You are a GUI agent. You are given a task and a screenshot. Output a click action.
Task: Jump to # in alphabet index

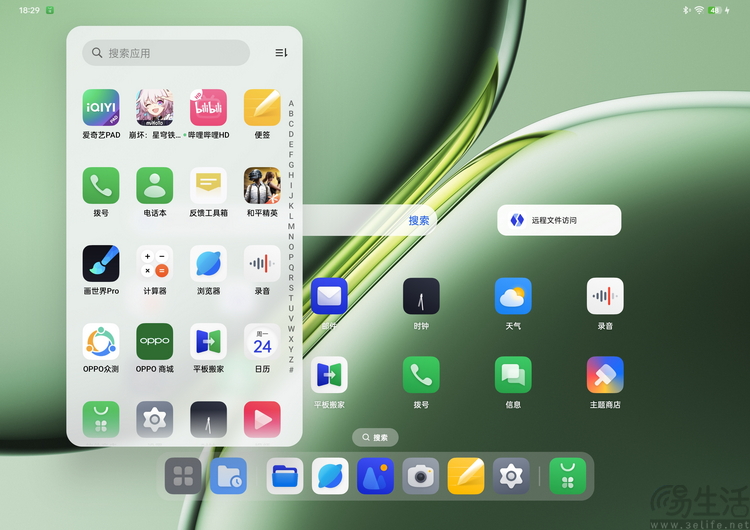[x=291, y=370]
